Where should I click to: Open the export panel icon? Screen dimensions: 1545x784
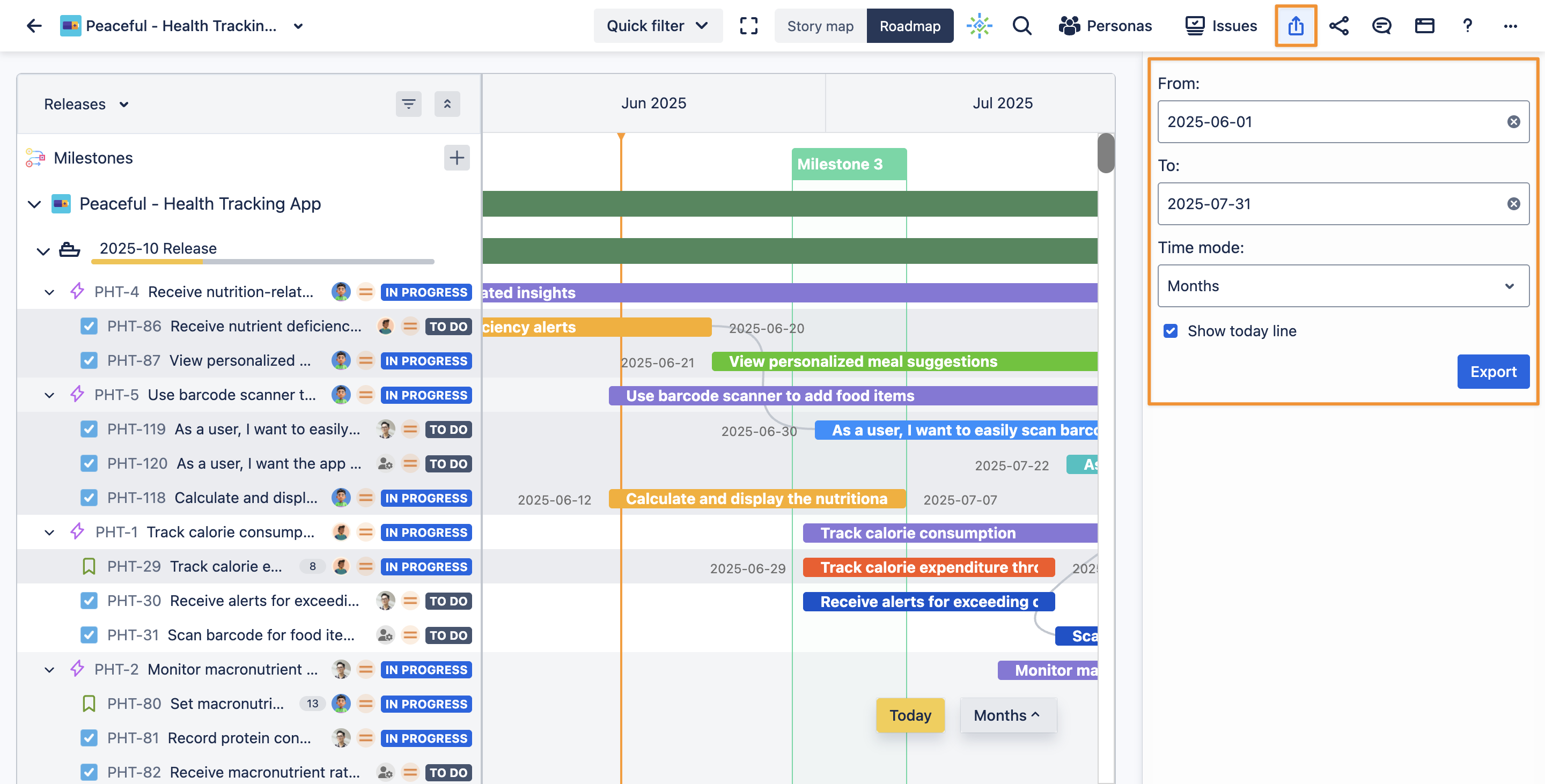(x=1296, y=26)
